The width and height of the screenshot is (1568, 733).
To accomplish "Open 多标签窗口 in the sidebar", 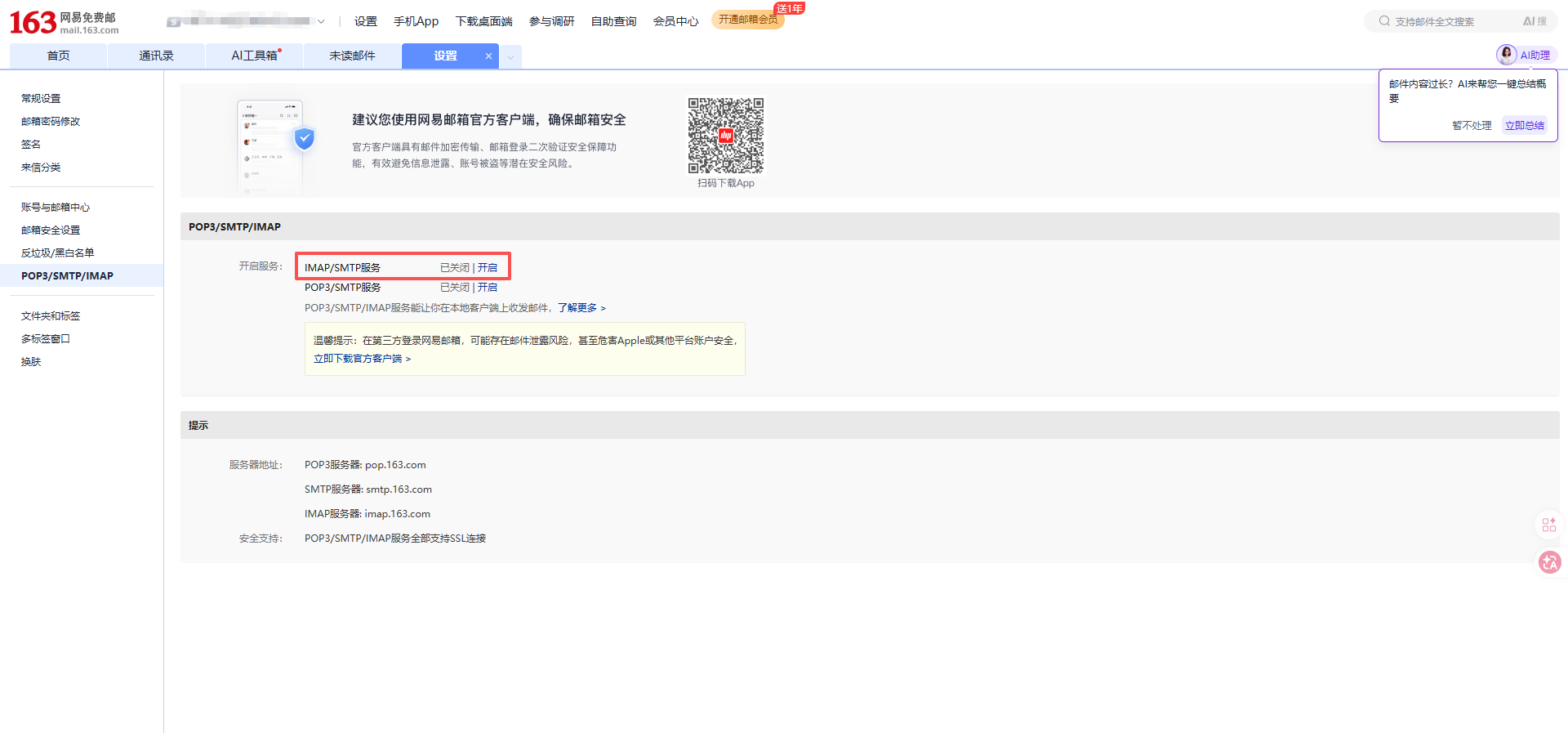I will pos(46,338).
